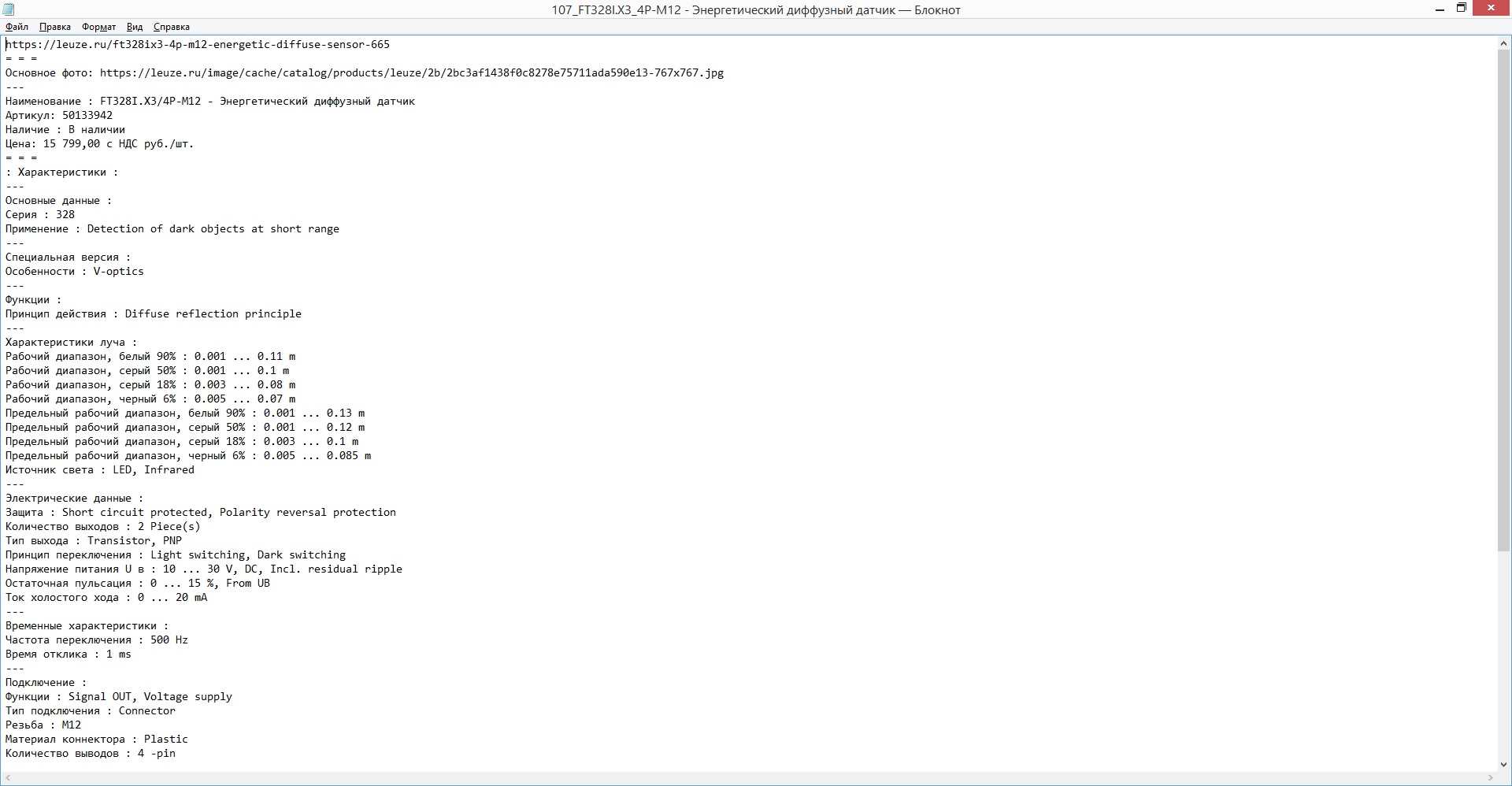
Task: Click the vertical scrollbar up arrow
Action: point(1504,43)
